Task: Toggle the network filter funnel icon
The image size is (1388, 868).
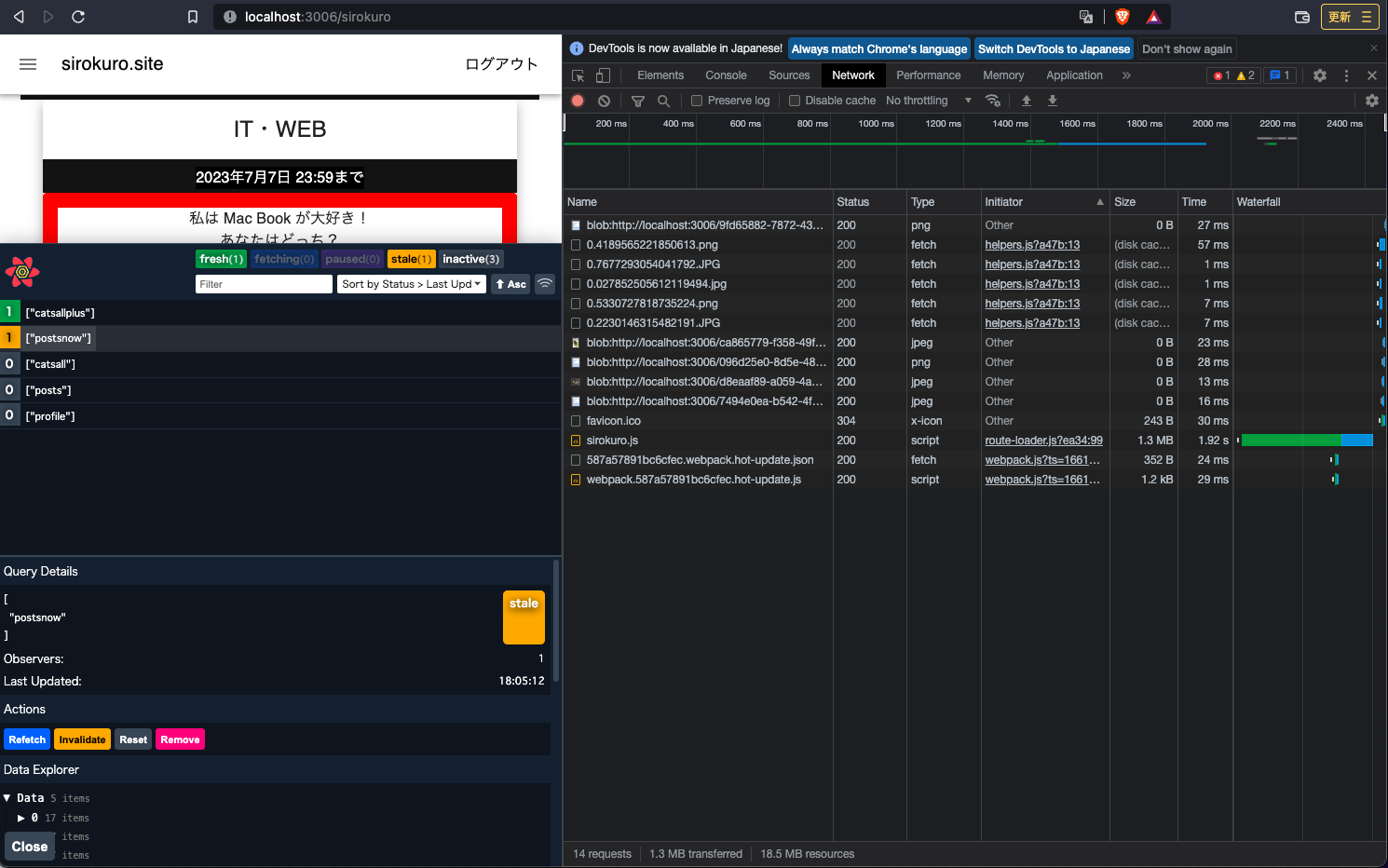Action: 638,101
